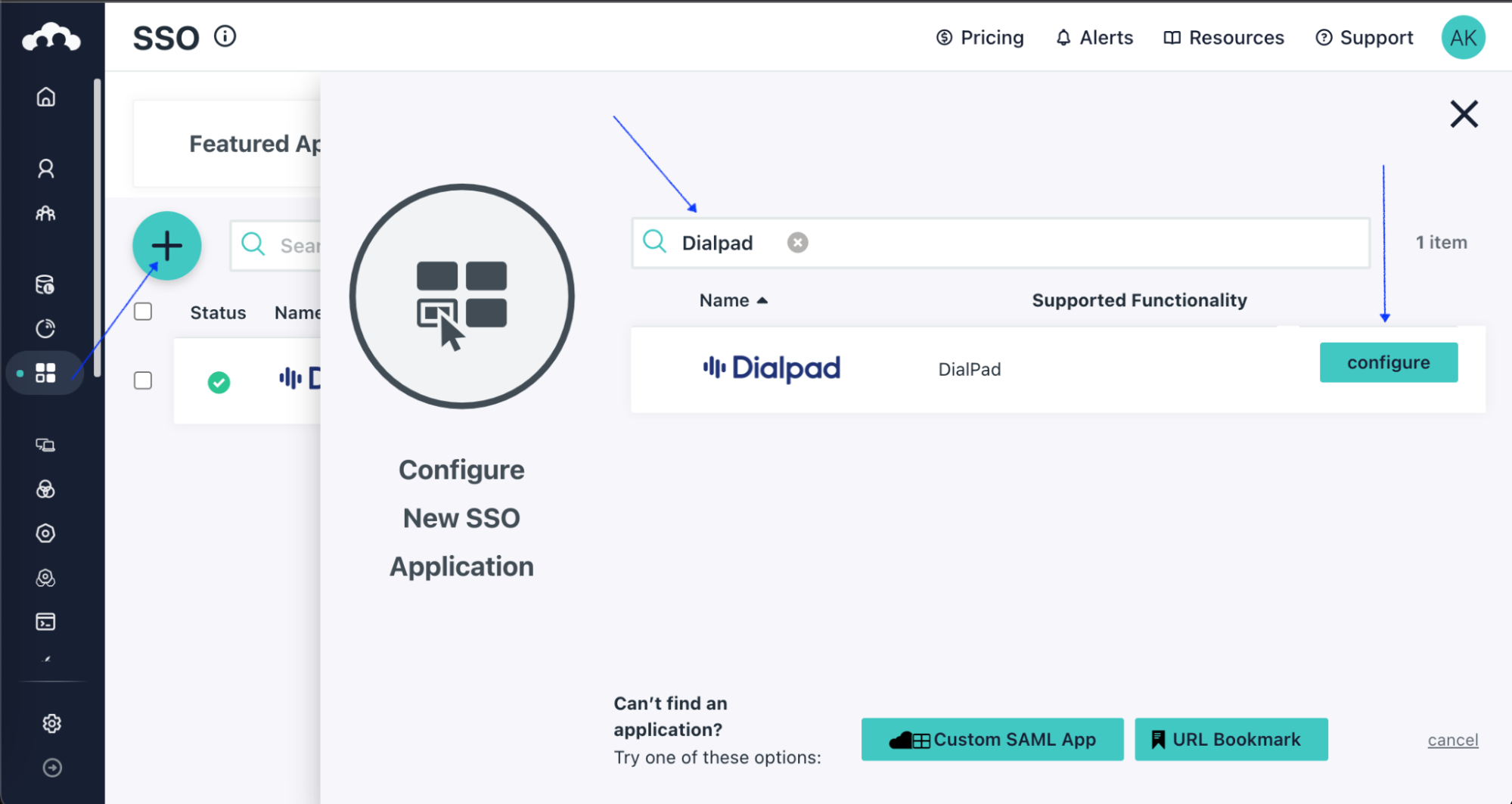Open the Commands terminal icon in the sidebar

tap(45, 622)
